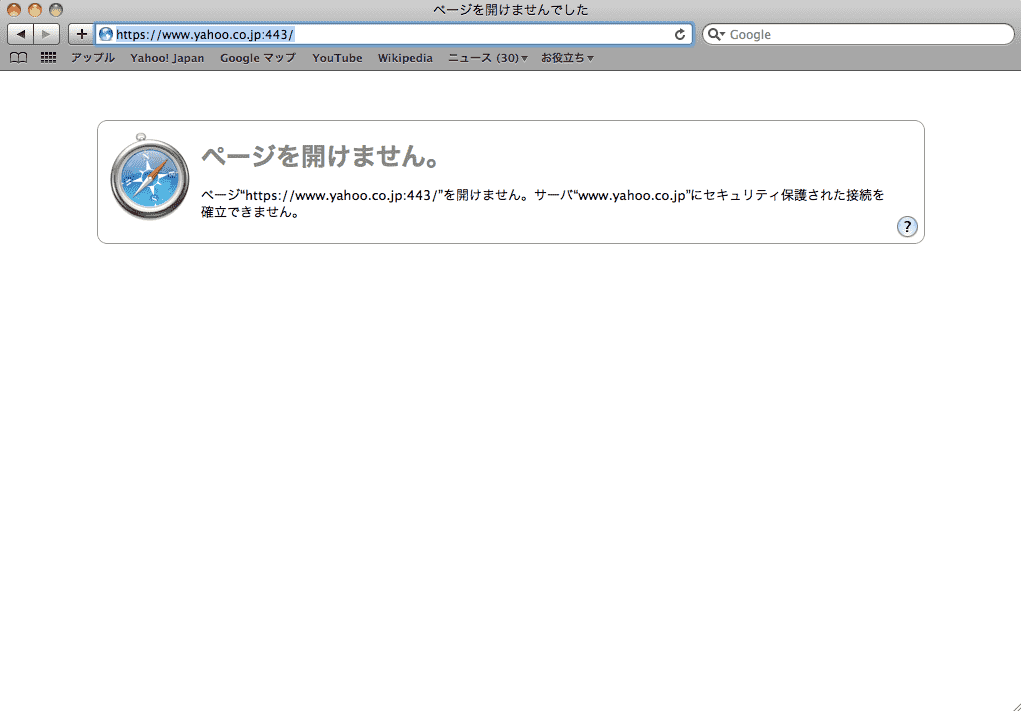Viewport: 1021px width, 711px height.
Task: Focus the URL address field
Action: click(x=393, y=35)
